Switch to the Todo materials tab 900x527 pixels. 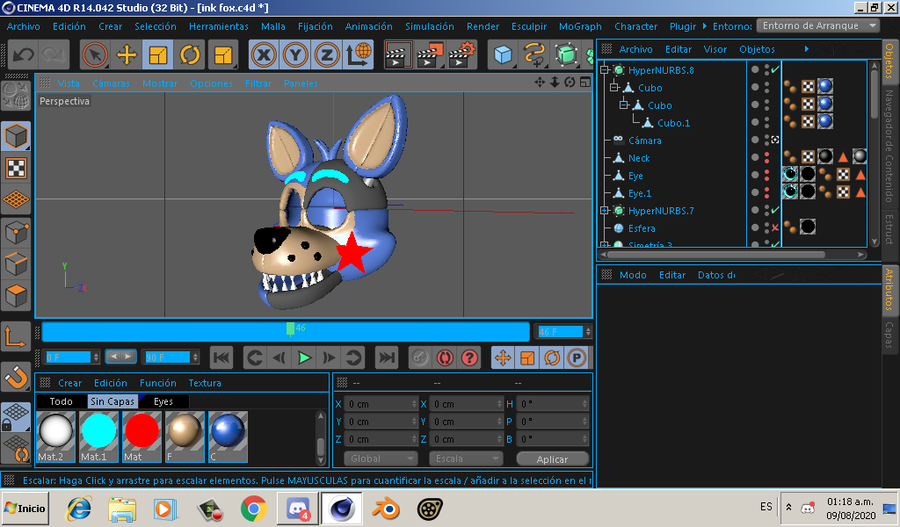[61, 401]
